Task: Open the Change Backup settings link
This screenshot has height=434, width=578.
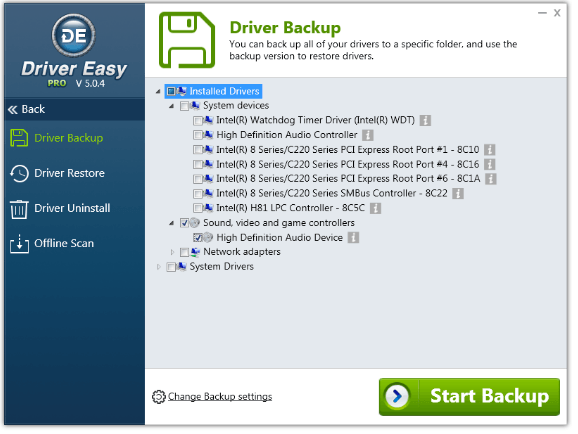Action: (220, 397)
